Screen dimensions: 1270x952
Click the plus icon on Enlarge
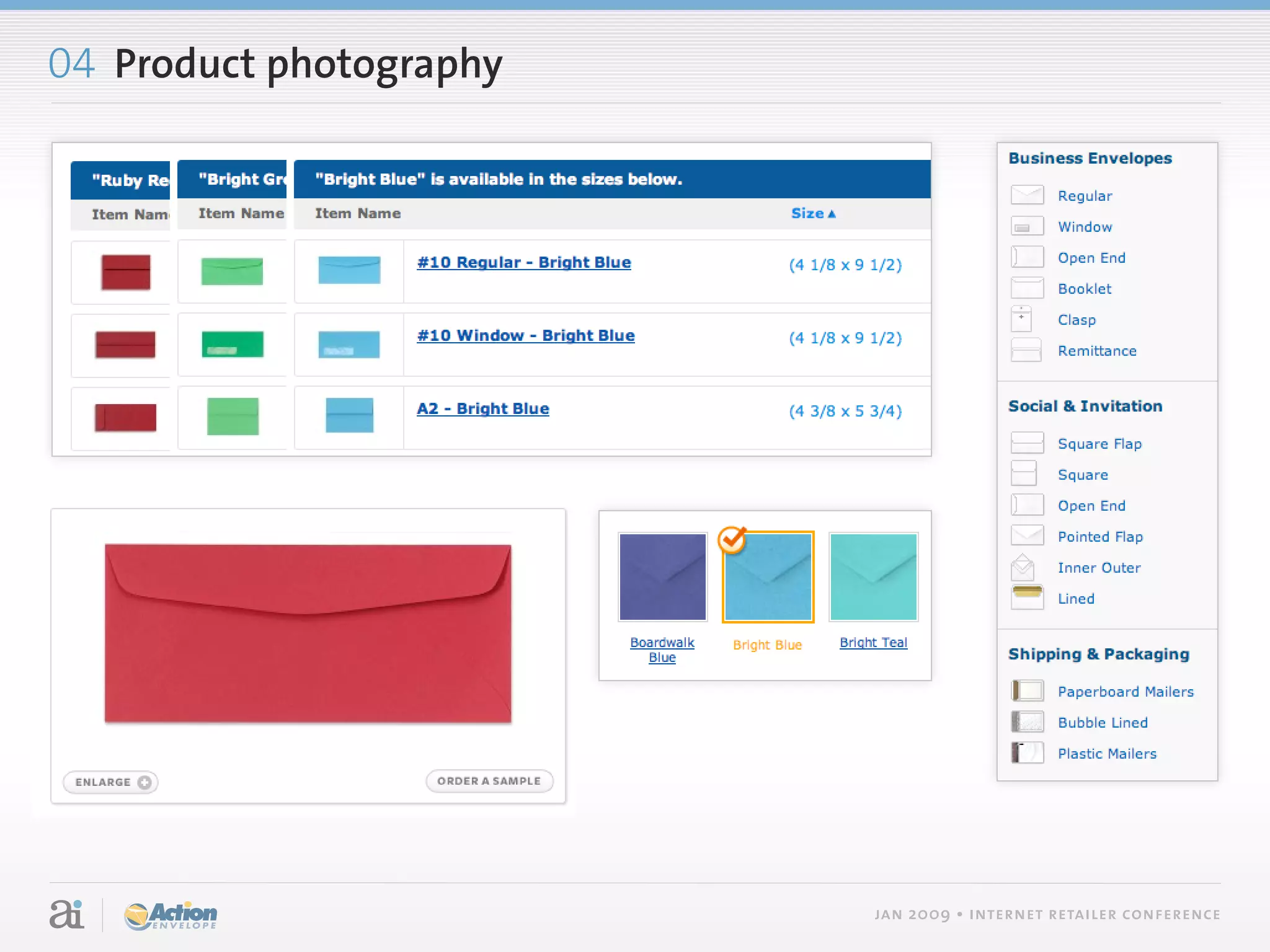(144, 782)
